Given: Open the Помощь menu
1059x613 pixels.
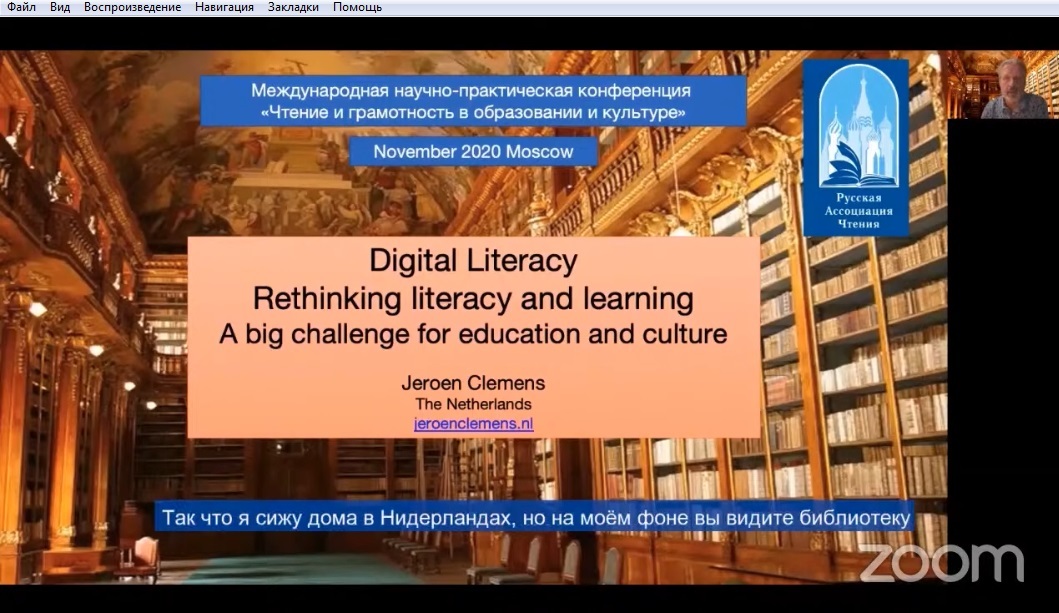Looking at the screenshot, I should [x=357, y=7].
